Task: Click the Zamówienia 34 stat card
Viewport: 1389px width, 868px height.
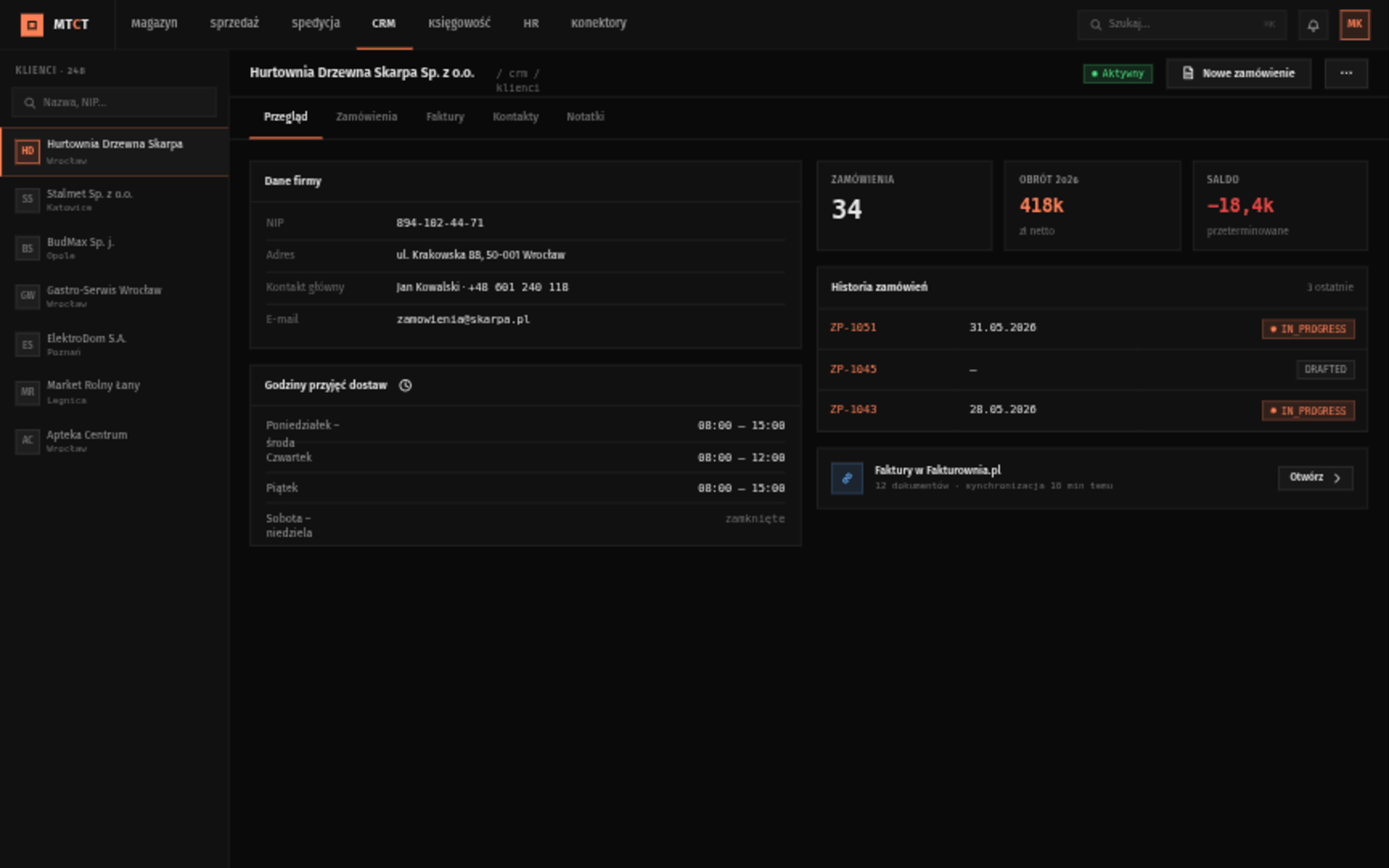Action: (905, 206)
